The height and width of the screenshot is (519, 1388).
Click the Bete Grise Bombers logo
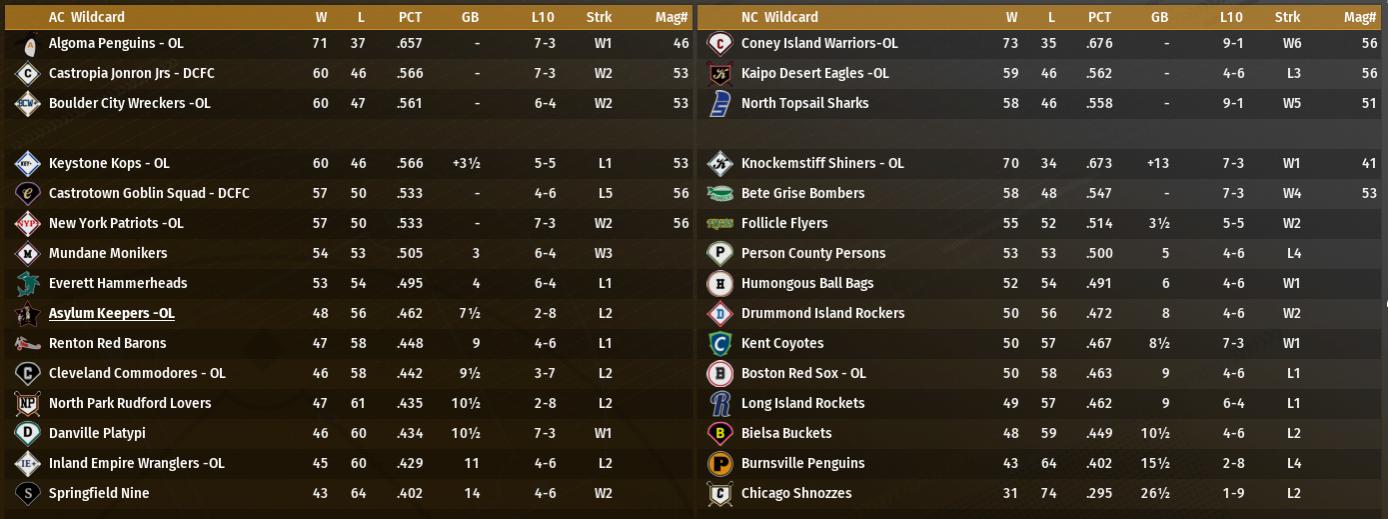(719, 194)
